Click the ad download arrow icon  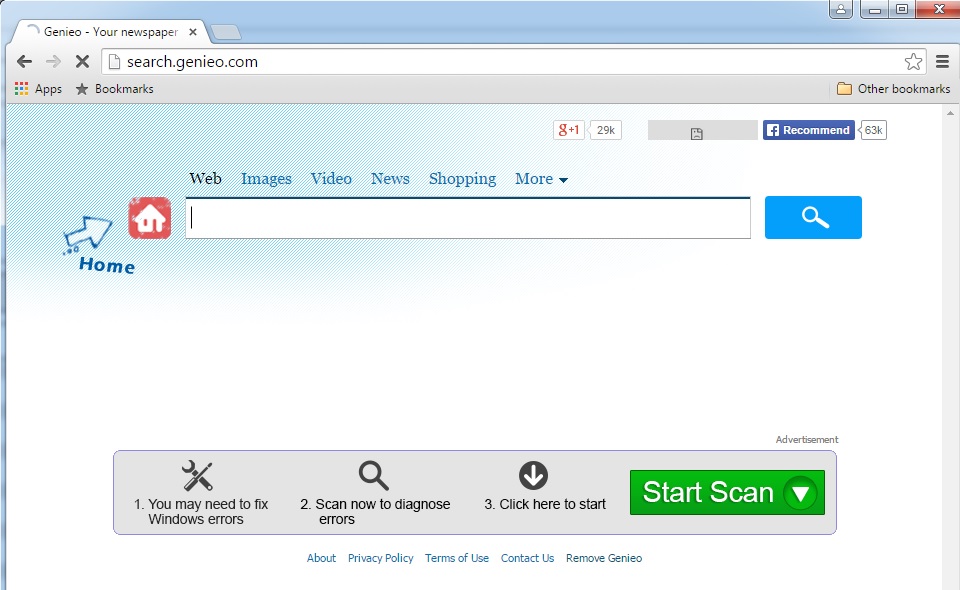(533, 476)
